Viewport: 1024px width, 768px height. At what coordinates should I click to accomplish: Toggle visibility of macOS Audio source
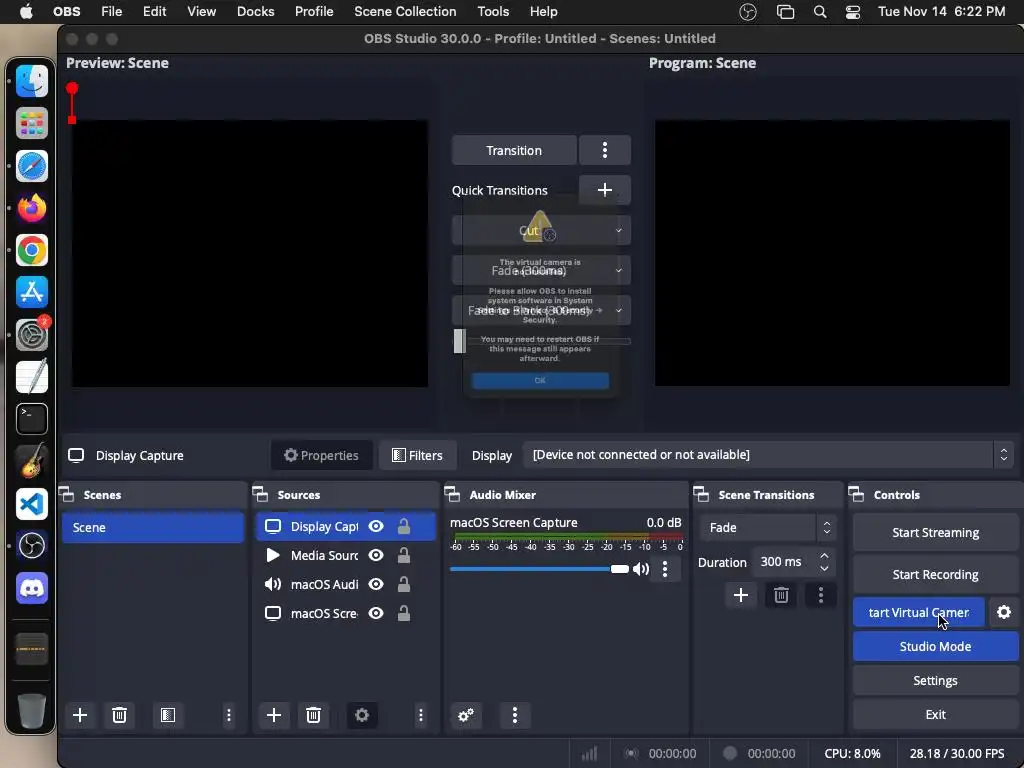376,584
